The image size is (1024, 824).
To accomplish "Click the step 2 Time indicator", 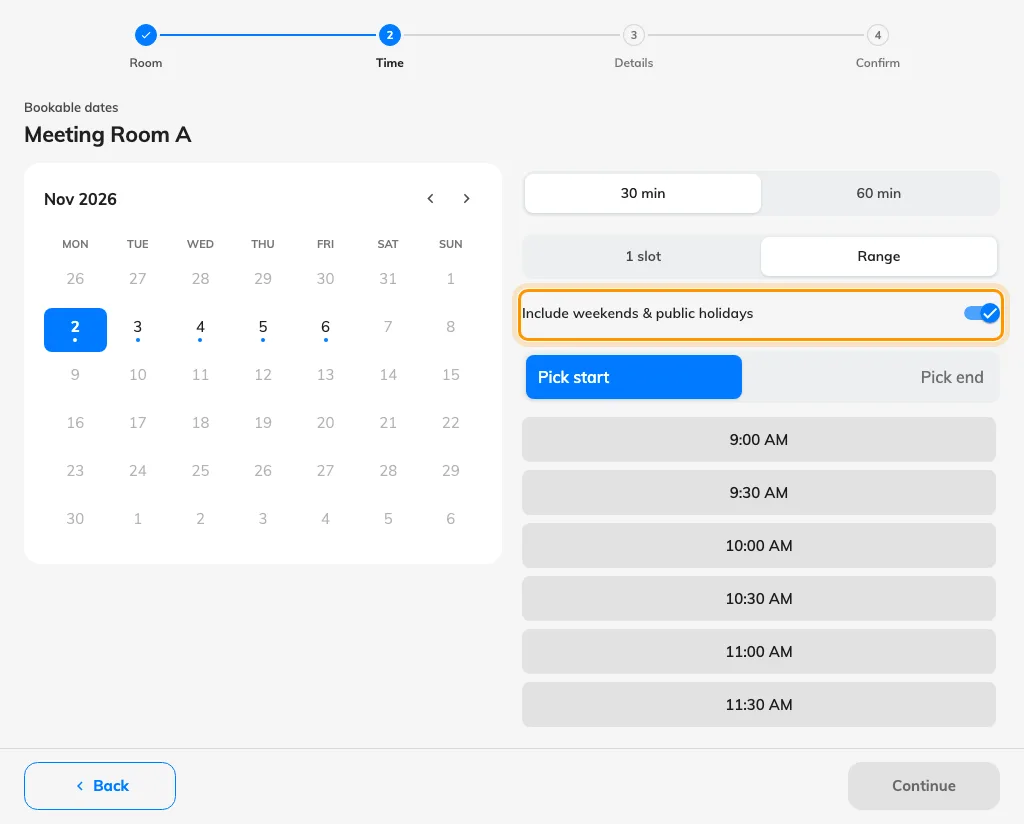I will (x=390, y=35).
